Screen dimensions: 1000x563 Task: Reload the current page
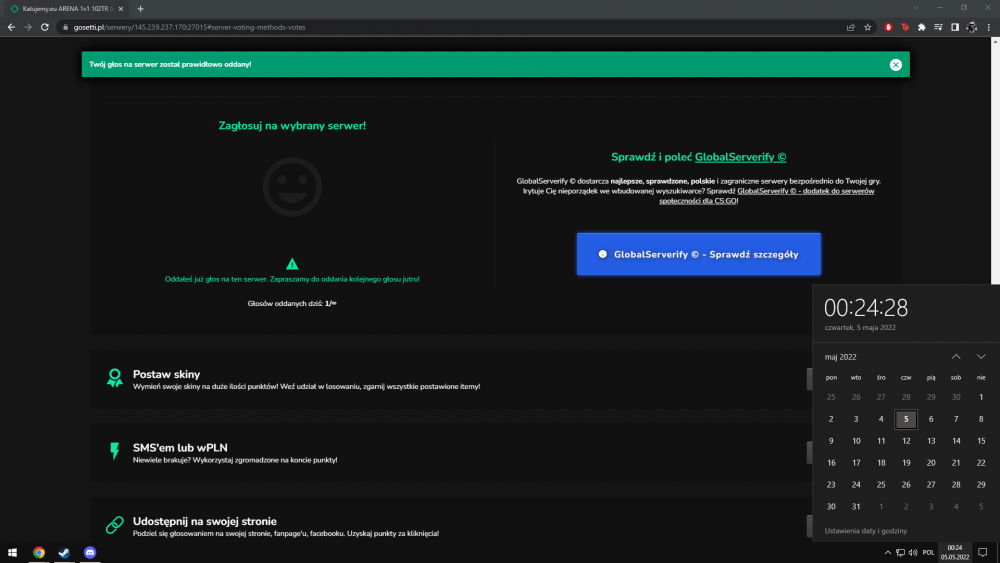tap(45, 27)
